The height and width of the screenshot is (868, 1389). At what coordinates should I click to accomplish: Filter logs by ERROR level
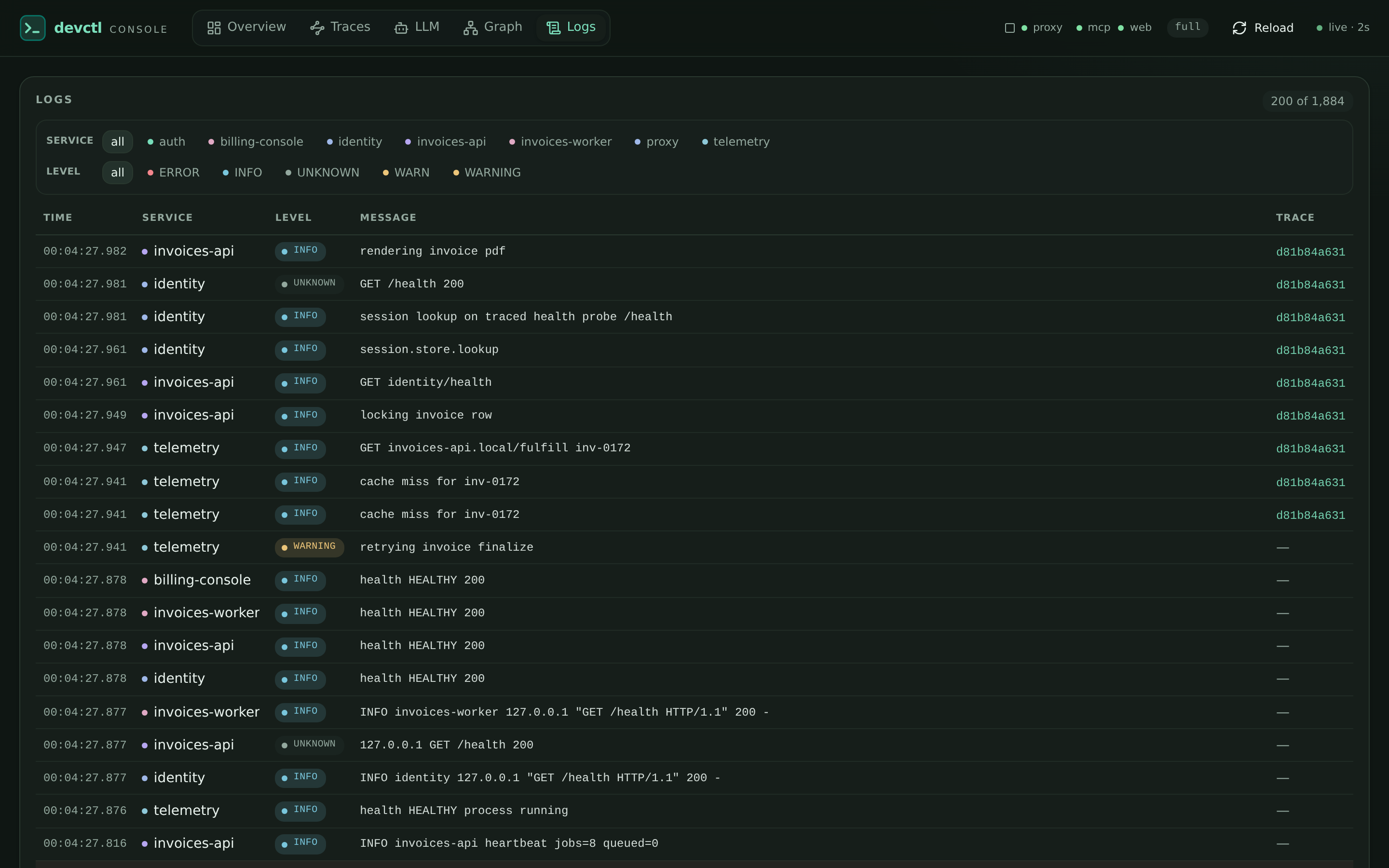pos(173,173)
